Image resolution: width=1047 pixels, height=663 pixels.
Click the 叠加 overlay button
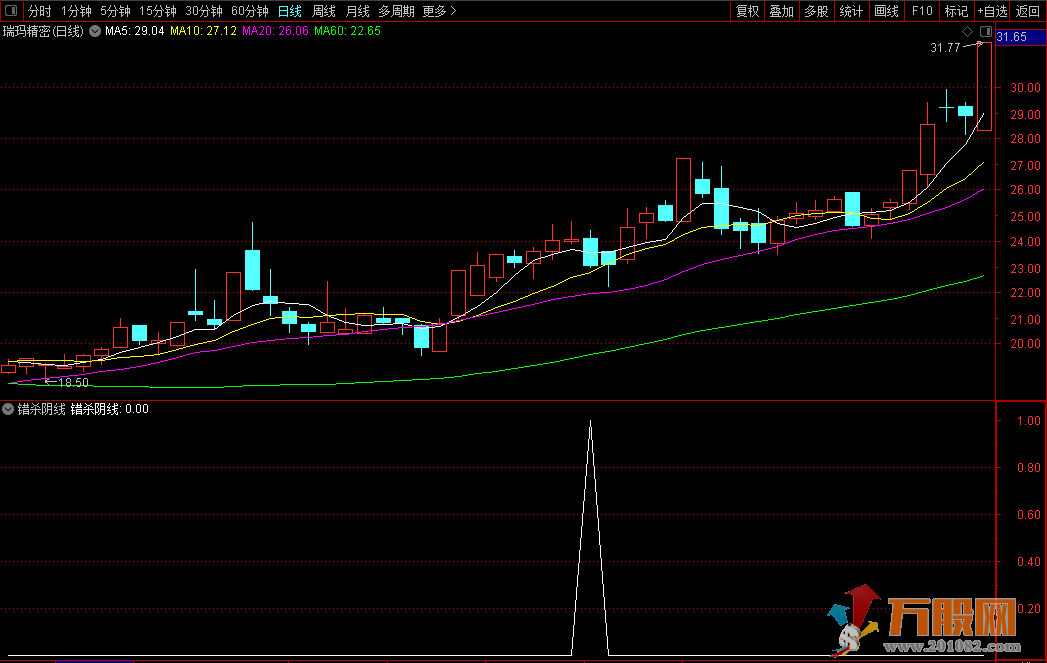(782, 11)
